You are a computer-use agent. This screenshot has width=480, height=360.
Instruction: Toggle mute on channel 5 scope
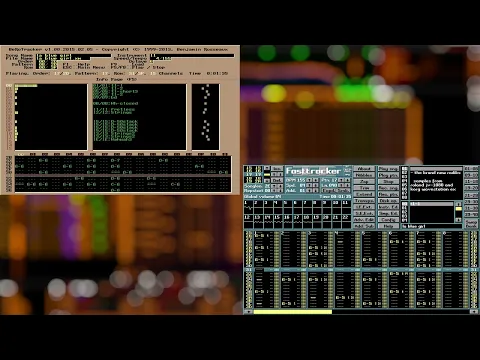[x=288, y=207]
